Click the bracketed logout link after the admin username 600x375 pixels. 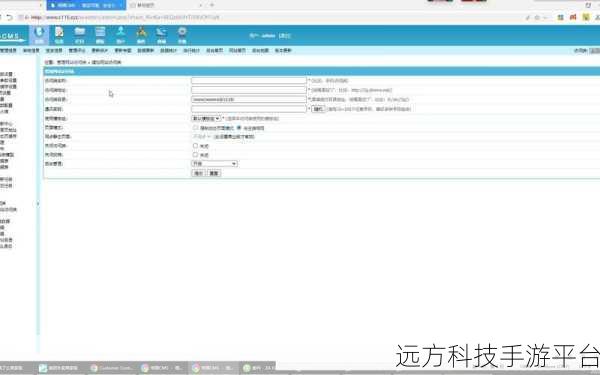pos(284,36)
